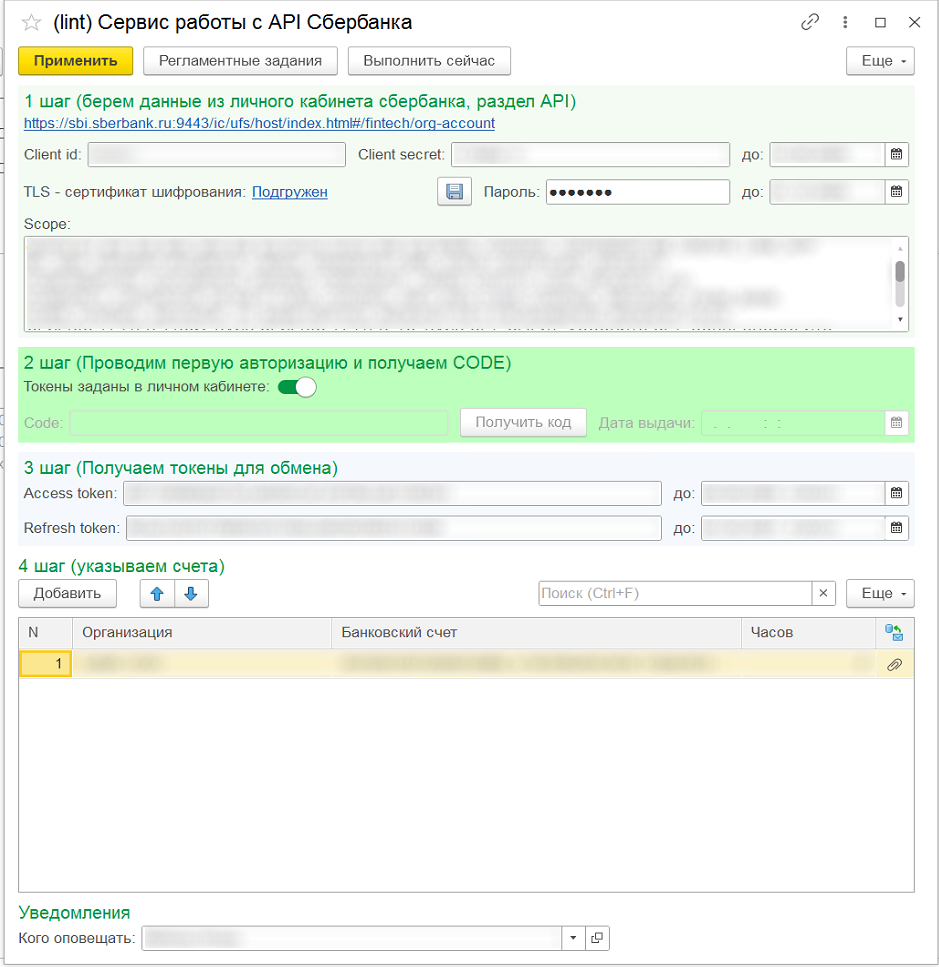Image resolution: width=939 pixels, height=967 pixels.
Task: Sort by N column header
Action: pos(46,633)
